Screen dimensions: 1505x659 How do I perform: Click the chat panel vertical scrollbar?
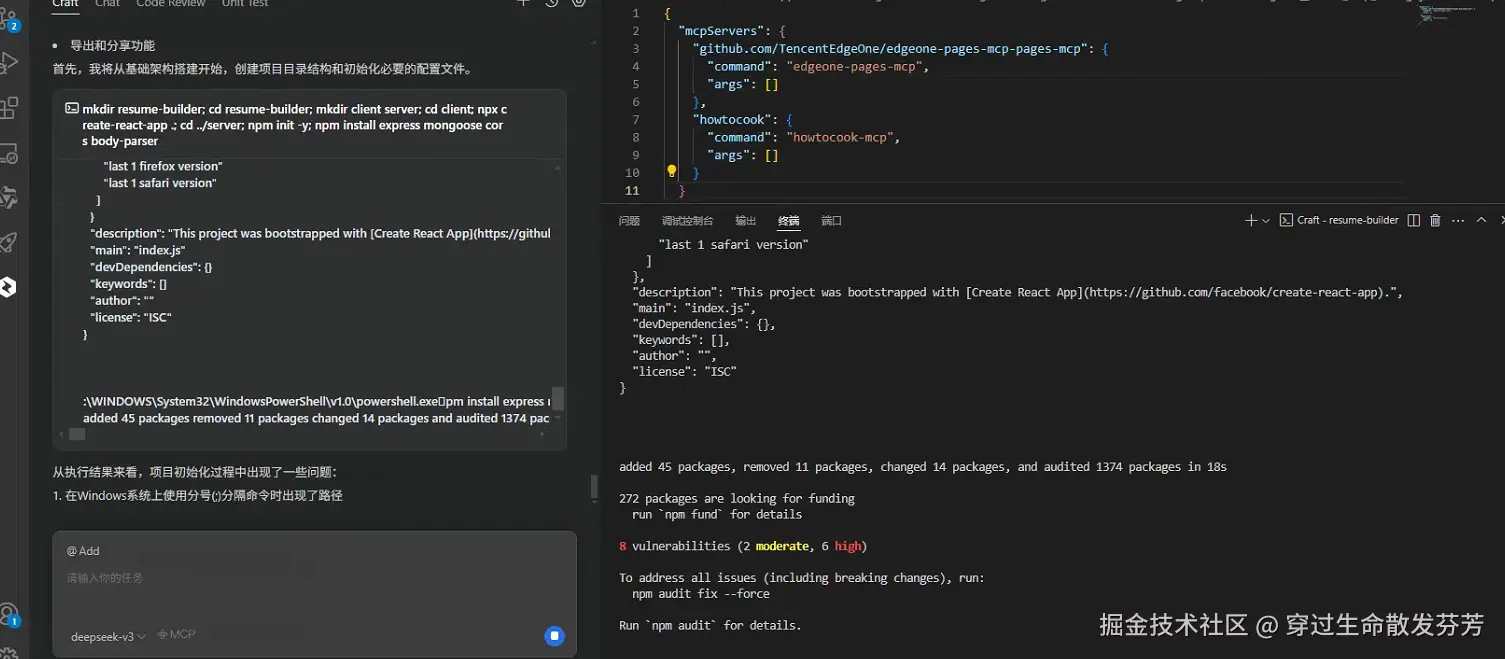click(595, 488)
